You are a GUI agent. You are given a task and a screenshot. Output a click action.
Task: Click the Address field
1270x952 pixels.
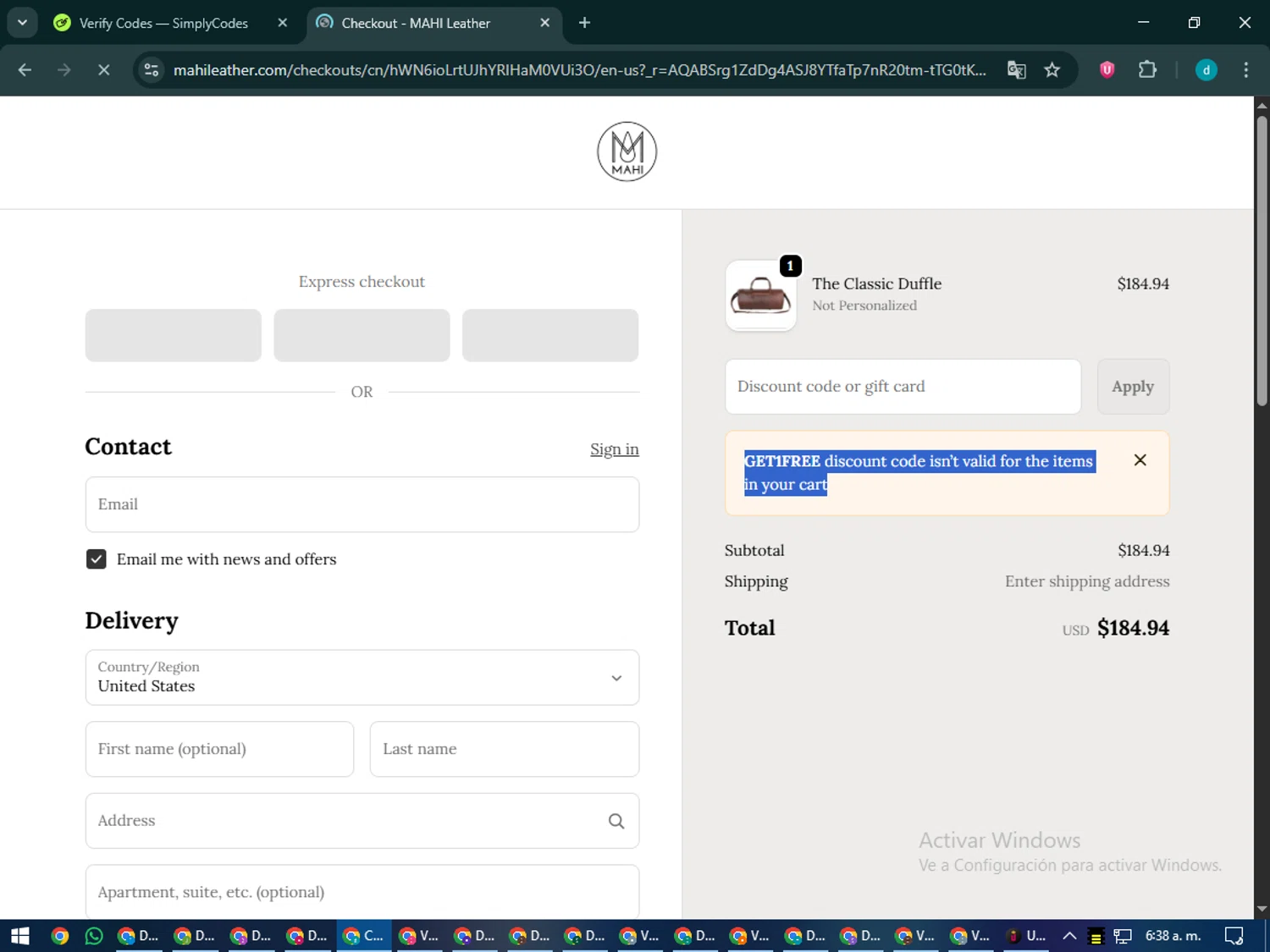pyautogui.click(x=362, y=821)
